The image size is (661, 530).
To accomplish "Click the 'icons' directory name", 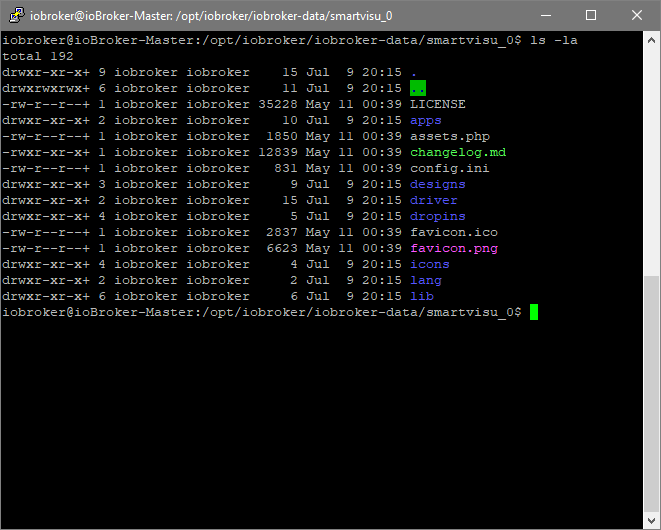I will (430, 264).
